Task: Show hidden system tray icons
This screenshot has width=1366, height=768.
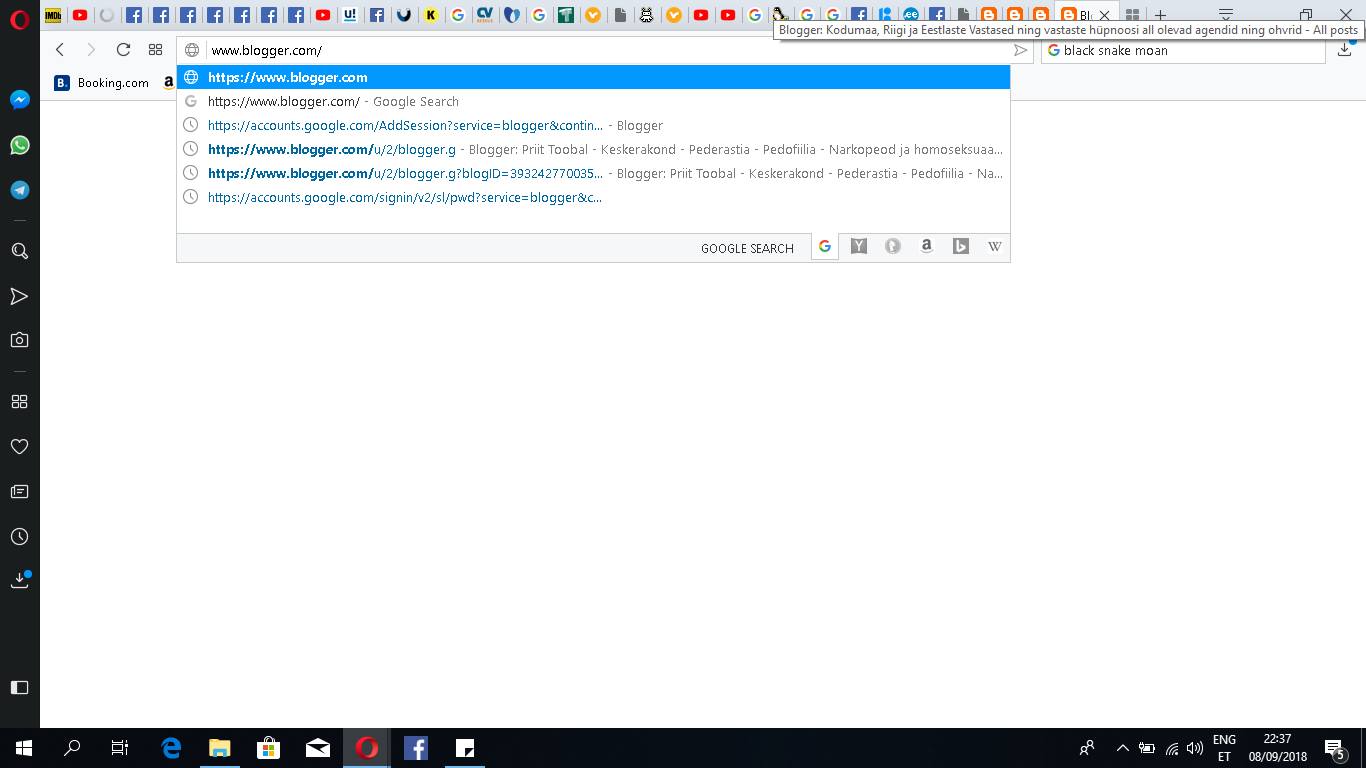Action: [x=1122, y=748]
